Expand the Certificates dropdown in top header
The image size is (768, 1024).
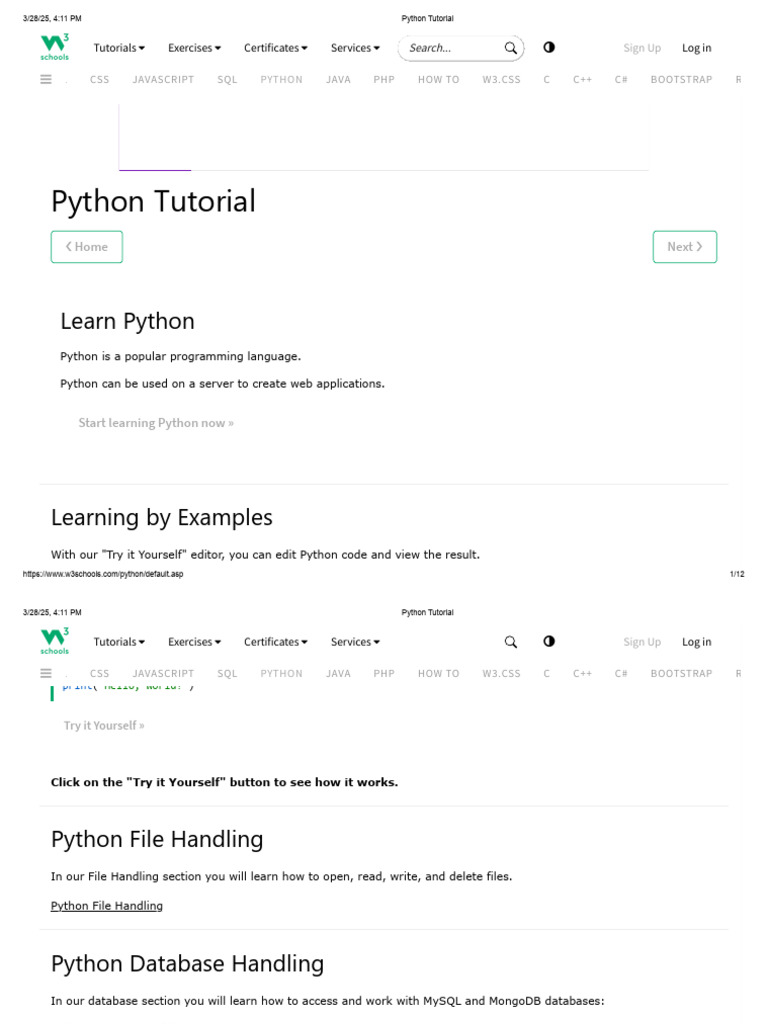coord(275,48)
